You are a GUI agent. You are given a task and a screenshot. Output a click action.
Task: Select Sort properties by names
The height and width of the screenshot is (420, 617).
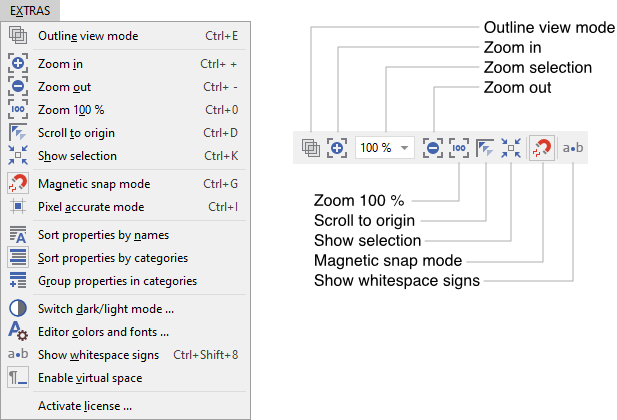click(x=103, y=235)
